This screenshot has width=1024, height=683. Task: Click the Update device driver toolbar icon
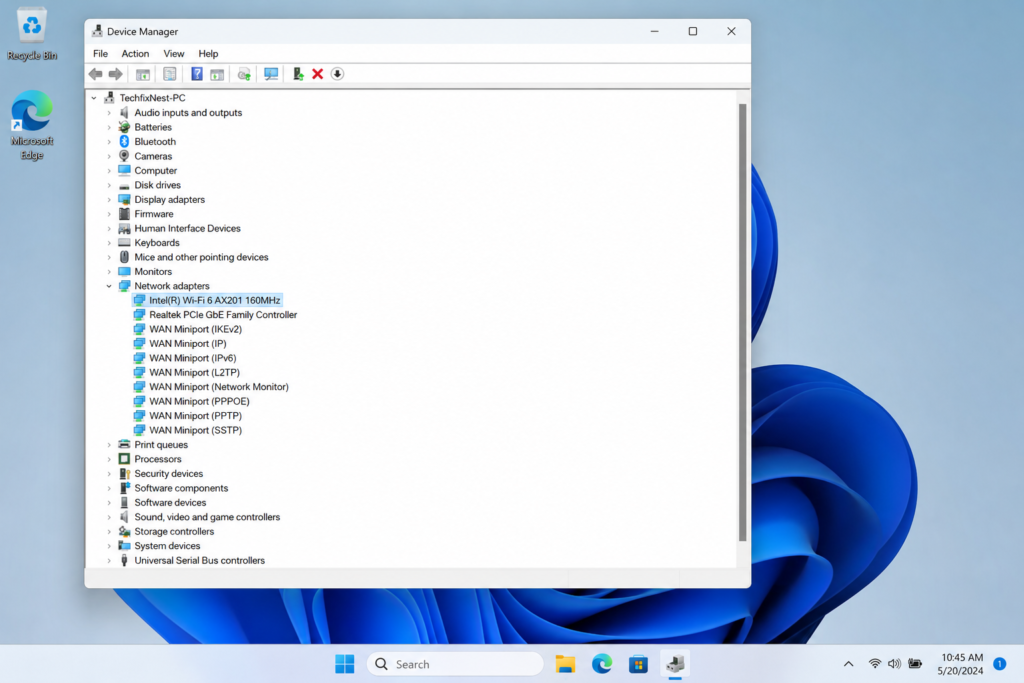coord(244,74)
